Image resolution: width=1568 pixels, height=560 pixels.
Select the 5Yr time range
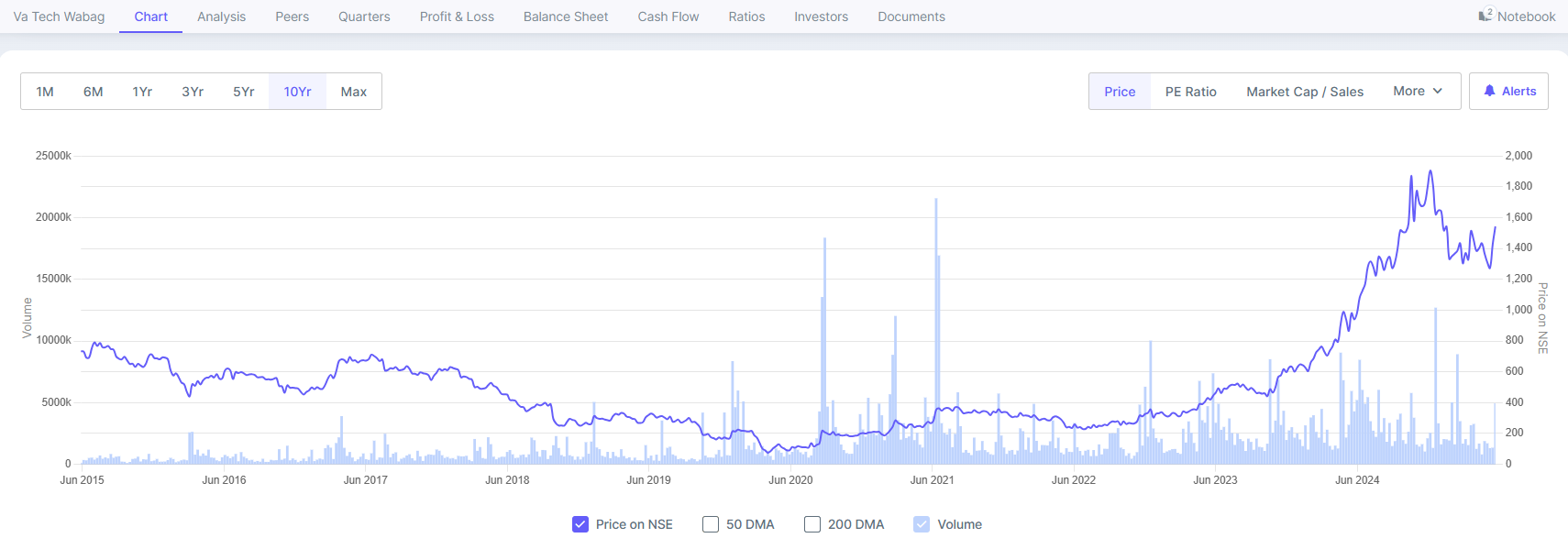243,92
